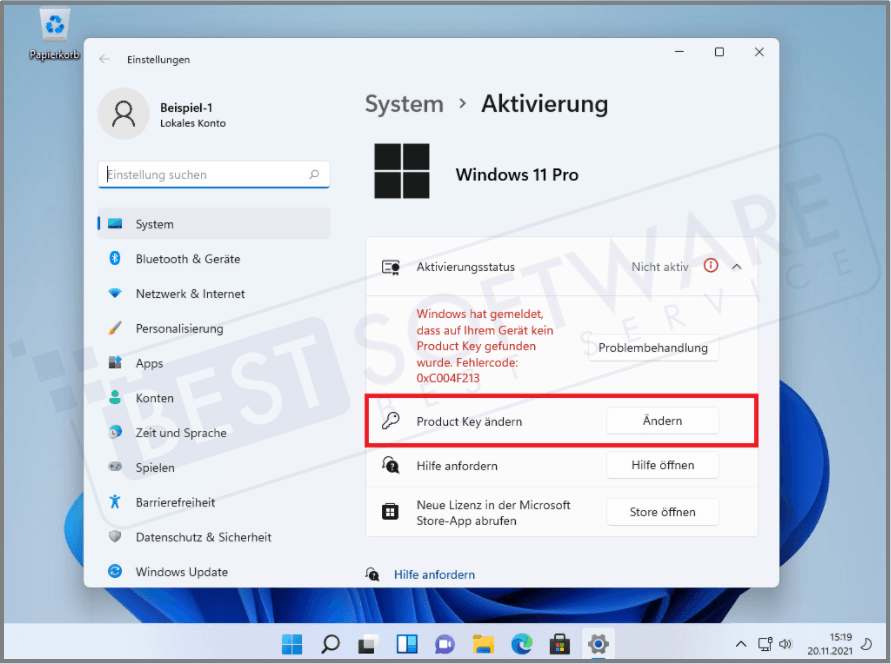Launch Microsoft Store from the taskbar
Viewport: 891px width, 664px height.
point(559,644)
